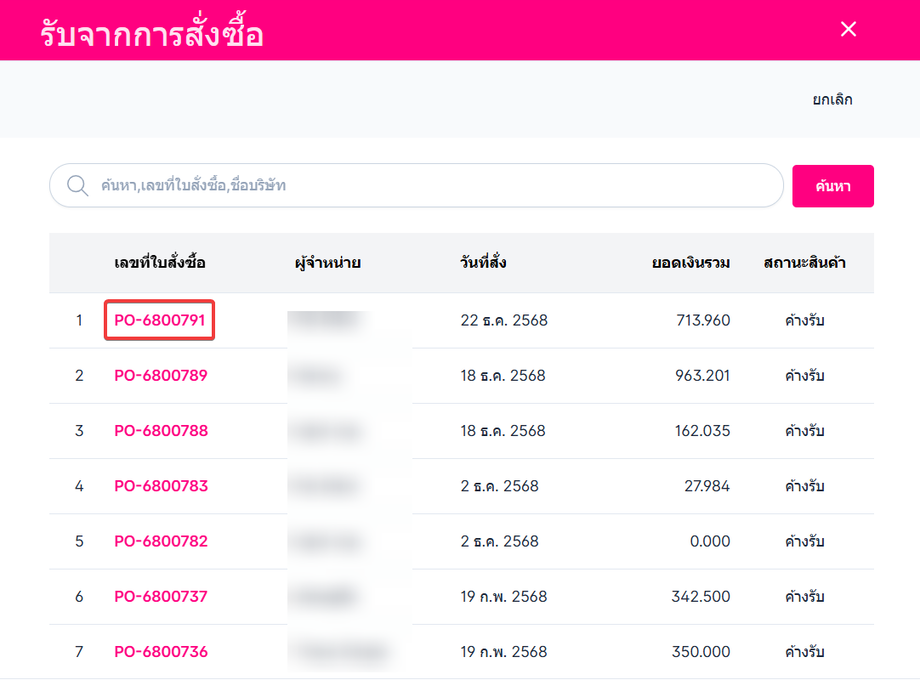Click the ผู้จำหน่าย column header
The image size is (920, 680).
coord(327,262)
